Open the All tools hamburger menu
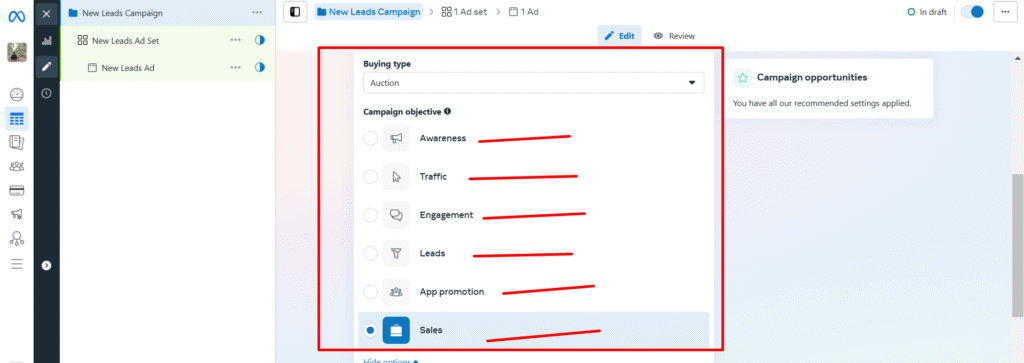The height and width of the screenshot is (363, 1024). (x=17, y=264)
